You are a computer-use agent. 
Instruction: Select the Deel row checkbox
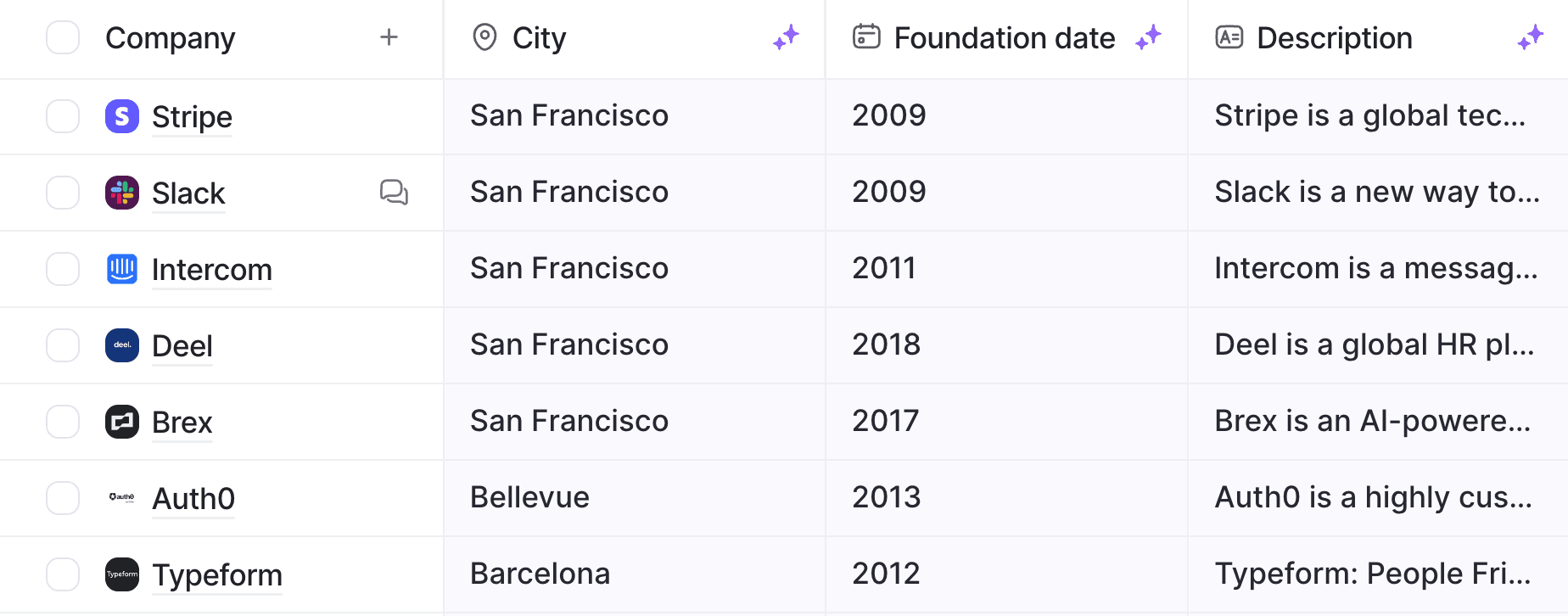[63, 345]
